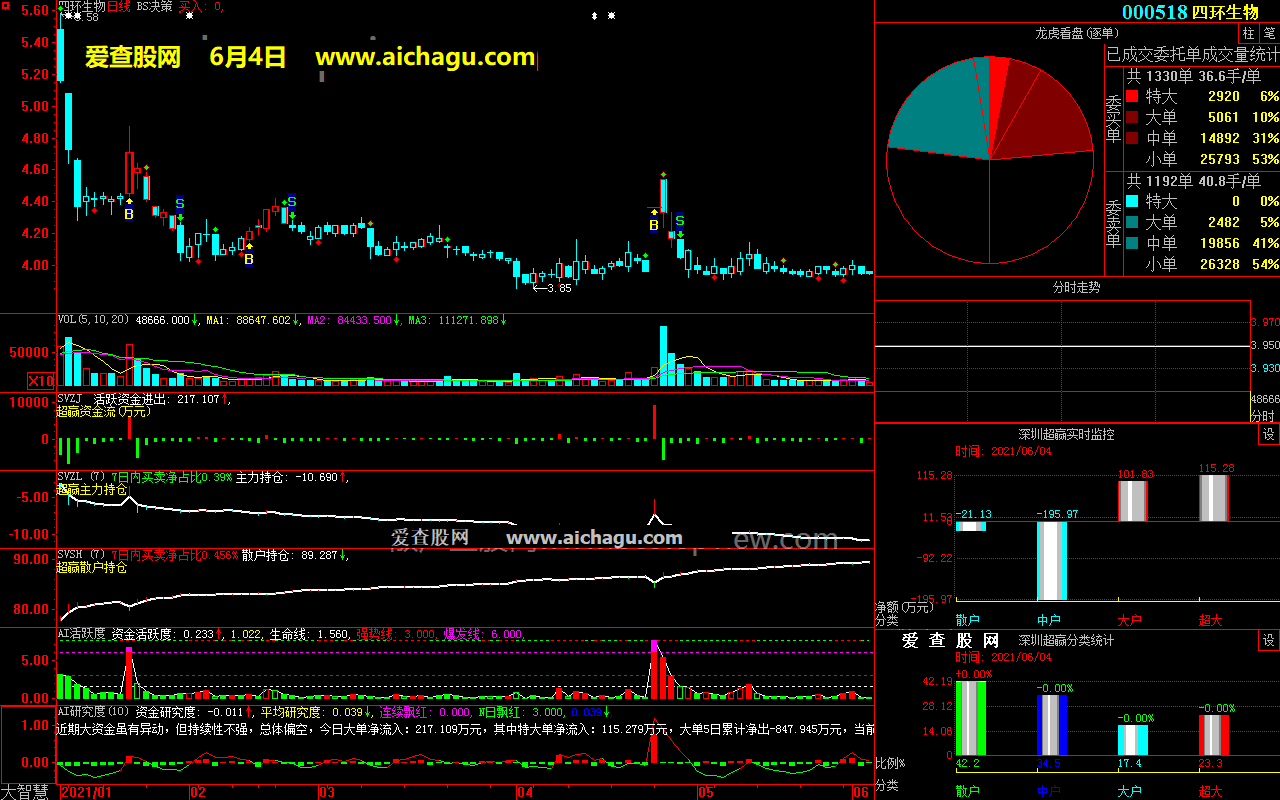Click the 共 1330单 buy-order summary row

click(x=1194, y=76)
